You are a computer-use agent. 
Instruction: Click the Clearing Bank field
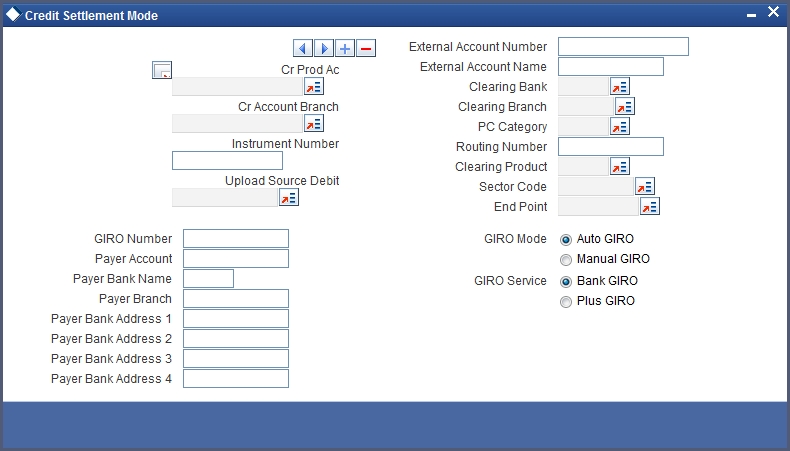(x=583, y=87)
